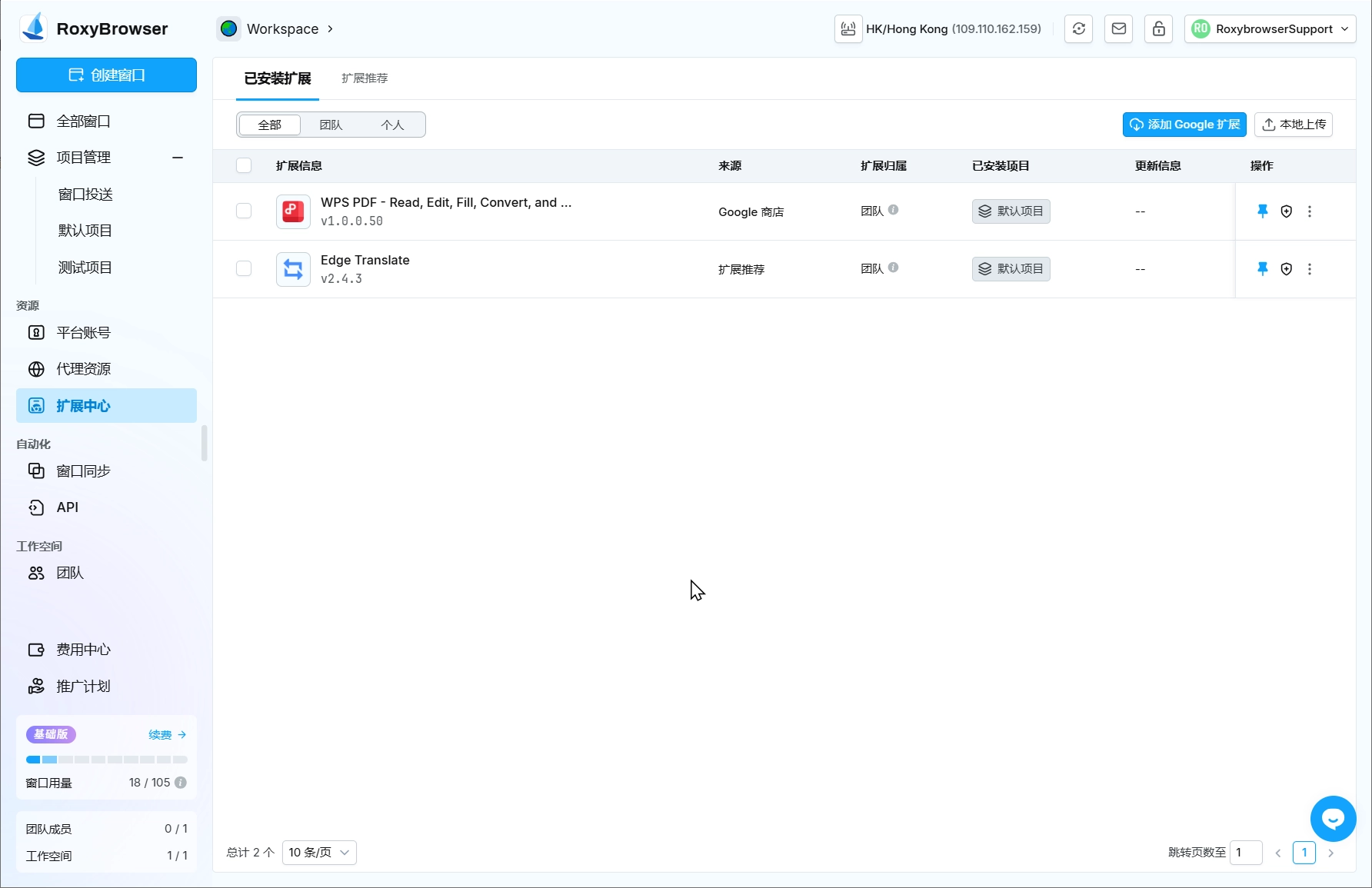The height and width of the screenshot is (888, 1372).
Task: Click the window usage progress bar
Action: tap(107, 760)
